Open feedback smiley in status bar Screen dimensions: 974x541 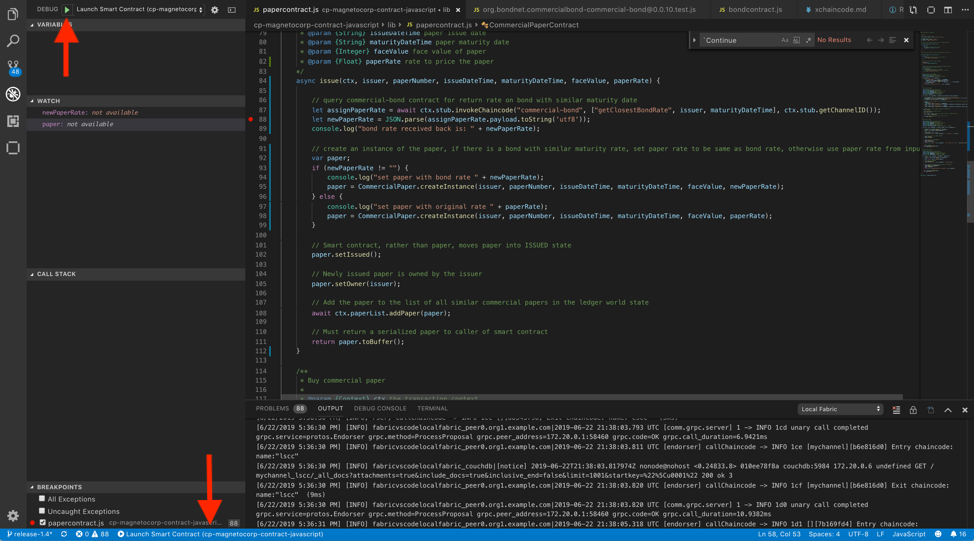[x=938, y=534]
